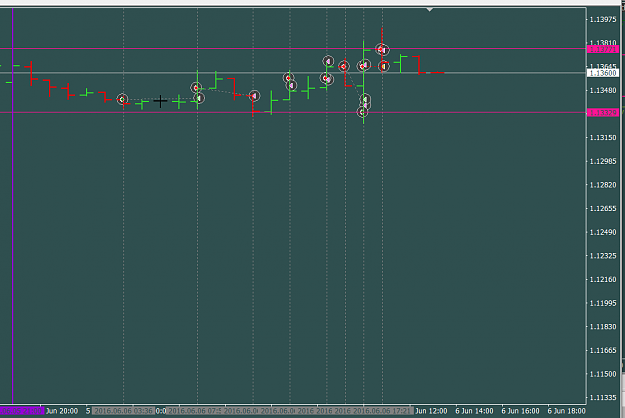Select the gray horizontal line at 1.13600
The width and height of the screenshot is (625, 418).
click(293, 73)
